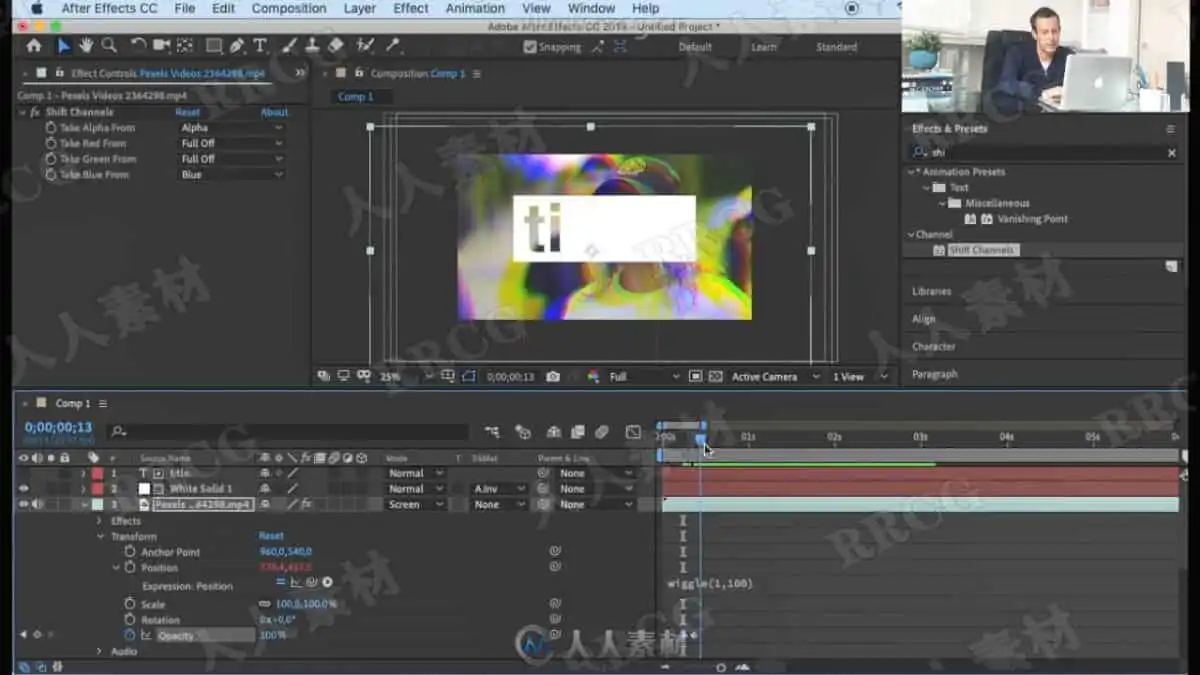This screenshot has height=675, width=1200.
Task: Expand the Audio property group
Action: pos(99,651)
